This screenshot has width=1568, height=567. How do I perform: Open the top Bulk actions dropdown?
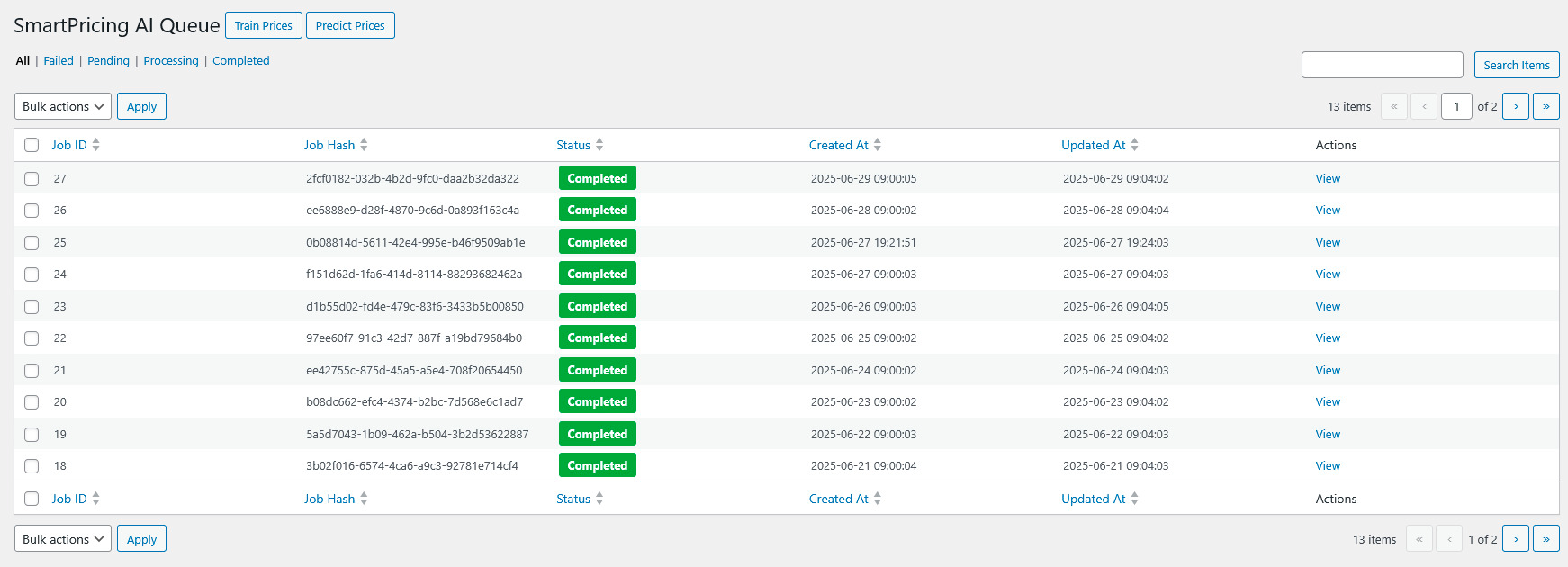pos(63,106)
